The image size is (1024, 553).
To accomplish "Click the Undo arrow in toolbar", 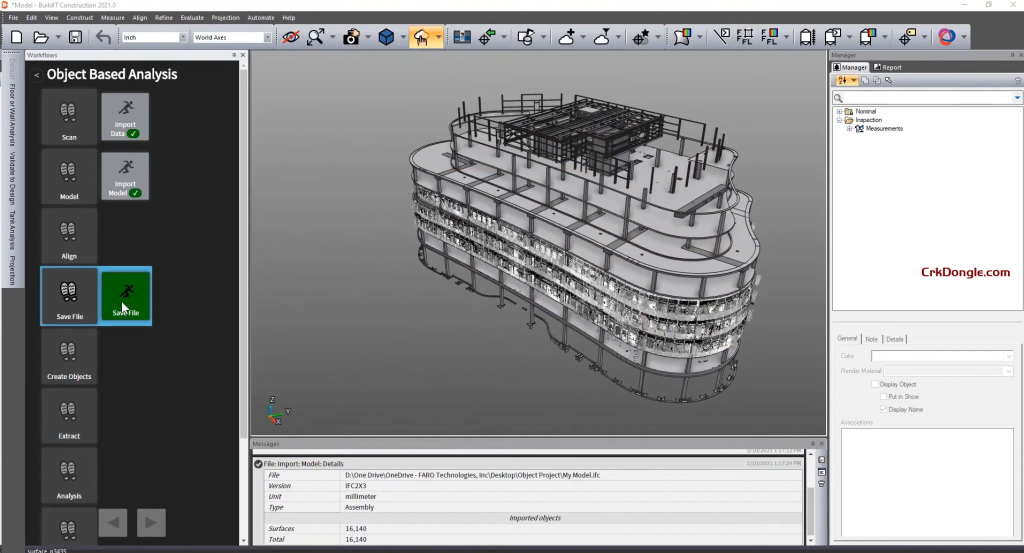I will (103, 37).
